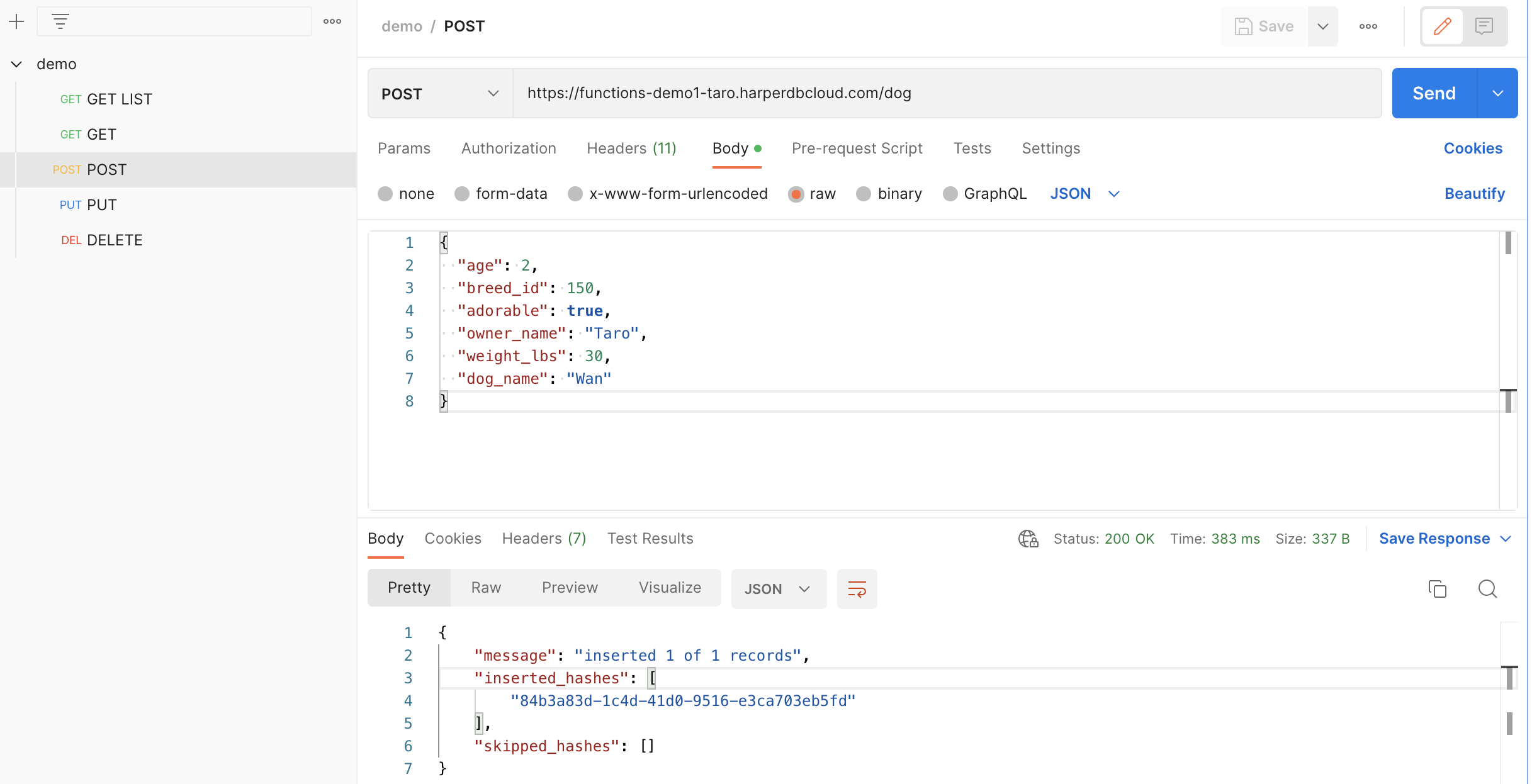
Task: Open the Raw response view tab
Action: (486, 588)
